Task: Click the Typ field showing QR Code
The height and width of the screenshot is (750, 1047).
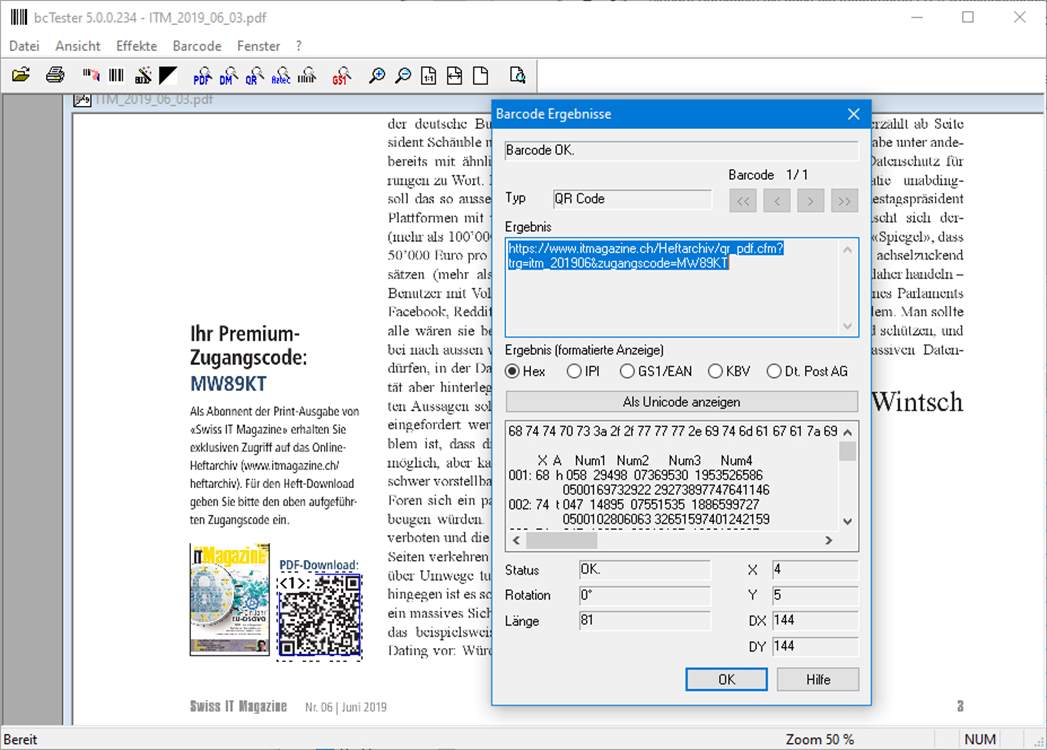Action: 632,199
